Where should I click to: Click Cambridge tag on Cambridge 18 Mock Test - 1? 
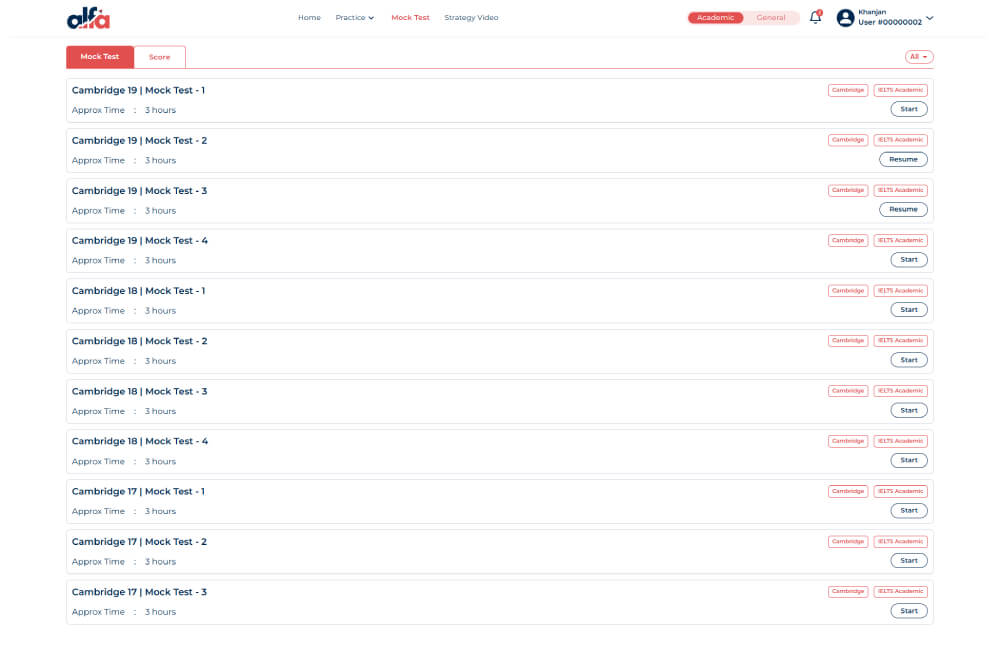848,291
